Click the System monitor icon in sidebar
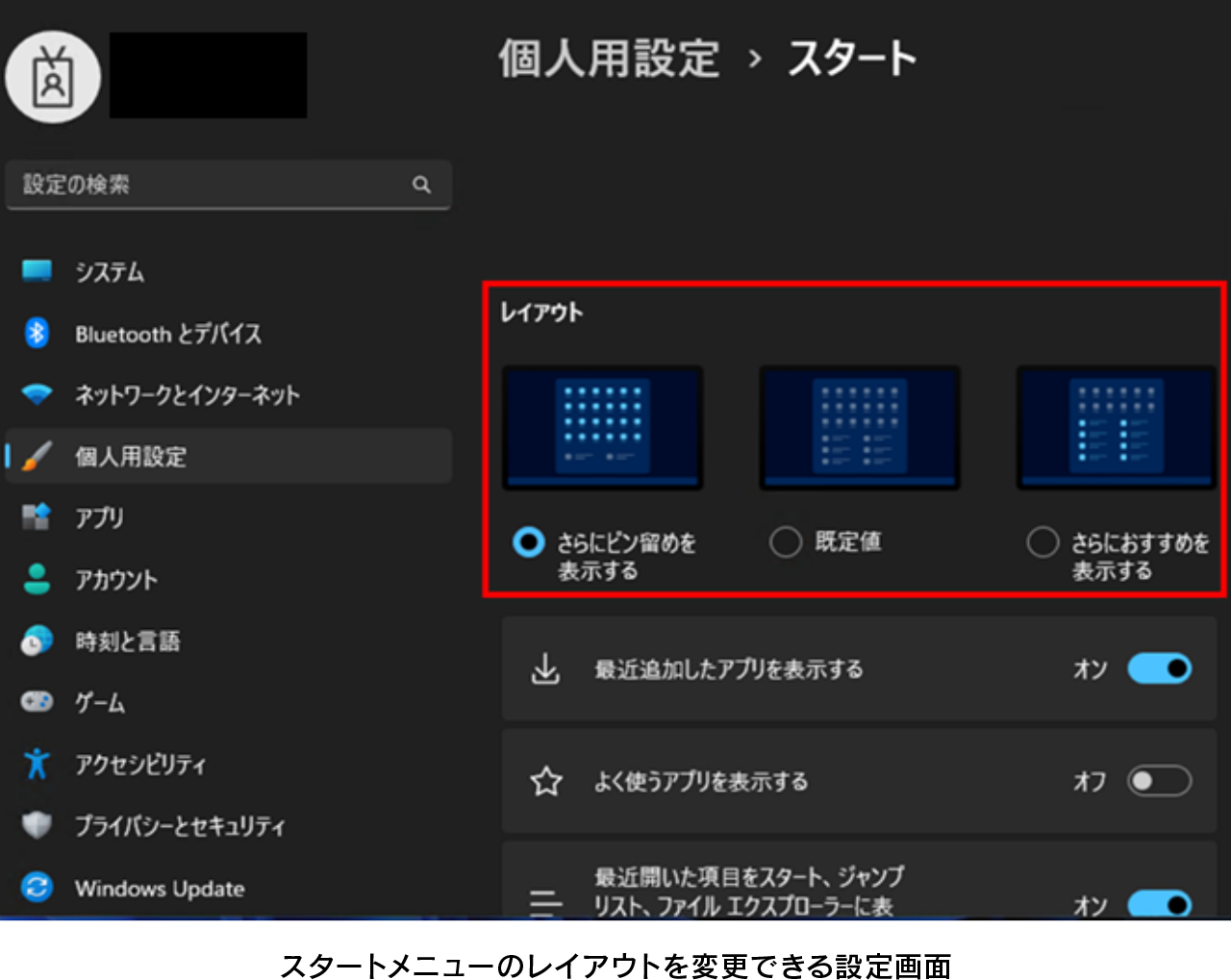Screen dimensions: 1231x980 pyautogui.click(x=37, y=271)
